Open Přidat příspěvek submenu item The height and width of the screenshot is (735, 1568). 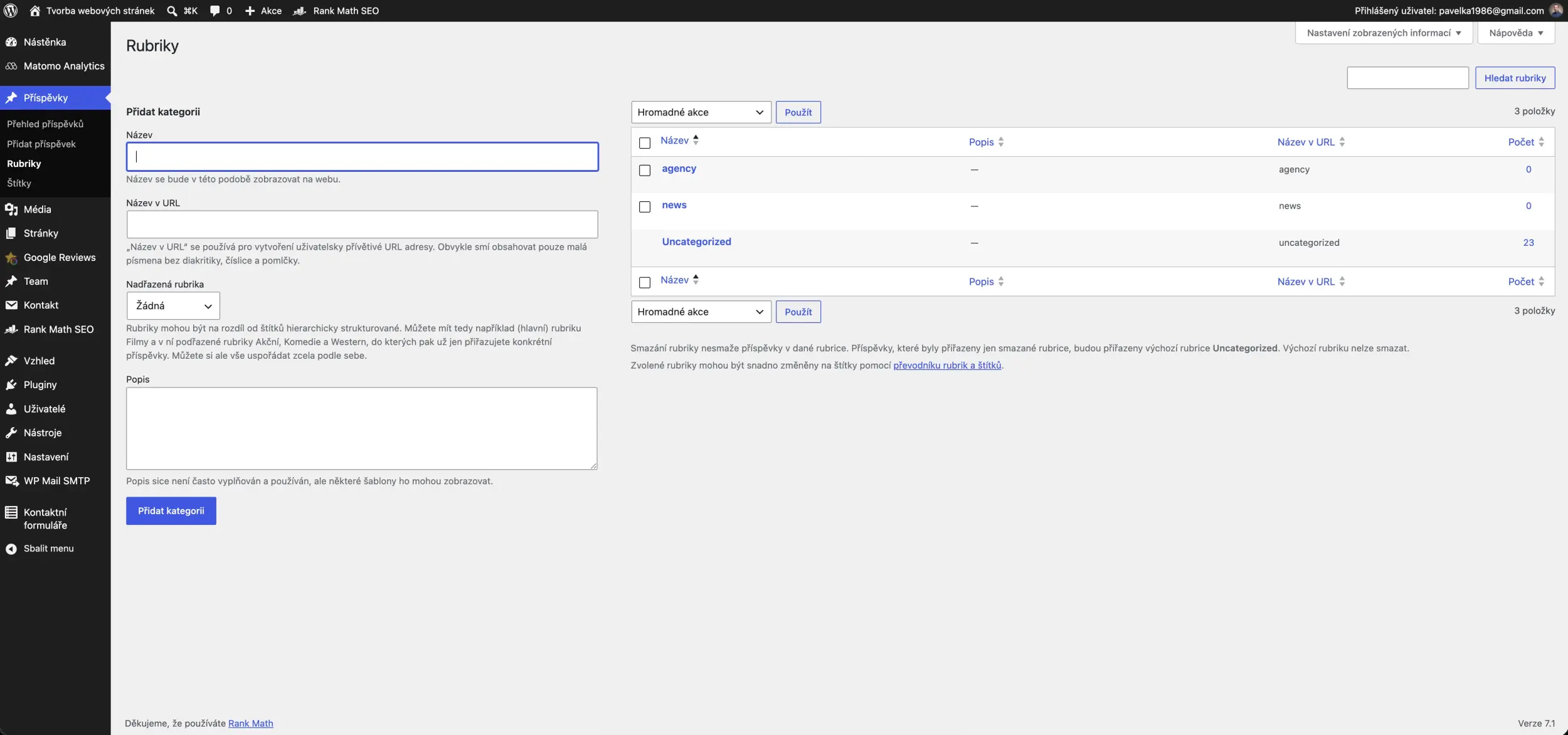click(x=41, y=144)
